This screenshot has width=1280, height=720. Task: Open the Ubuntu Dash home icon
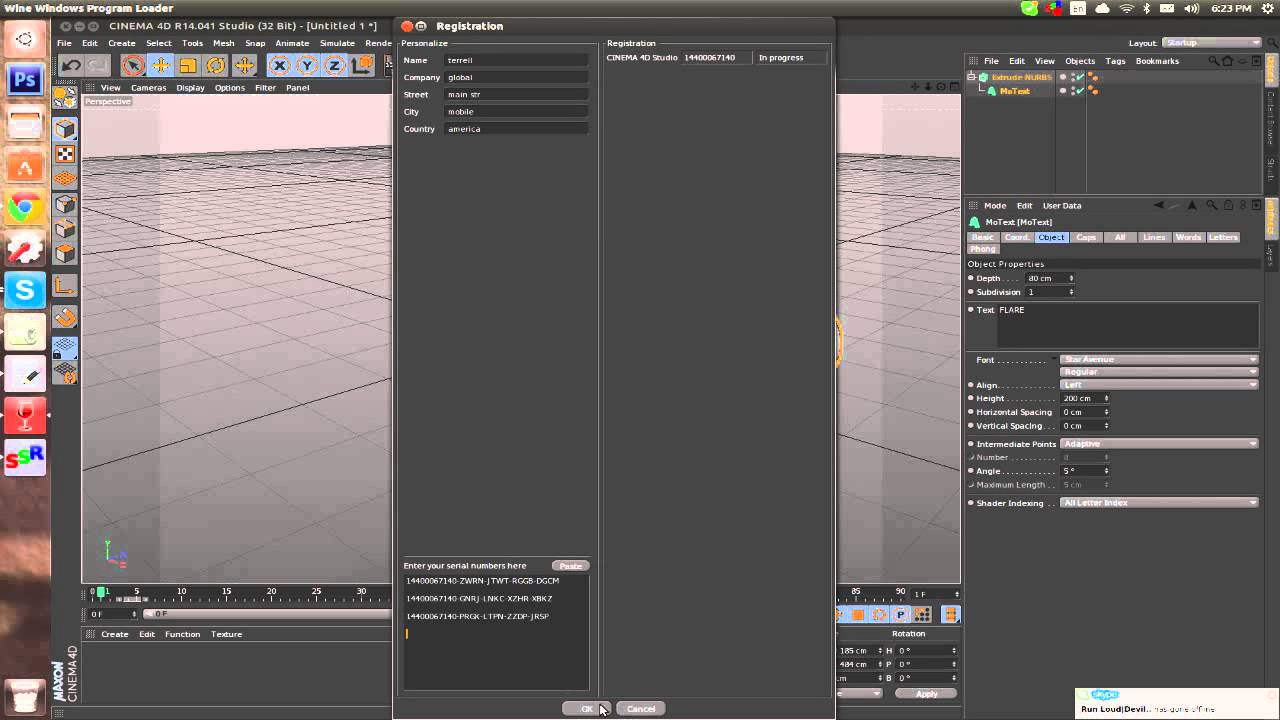(x=25, y=39)
